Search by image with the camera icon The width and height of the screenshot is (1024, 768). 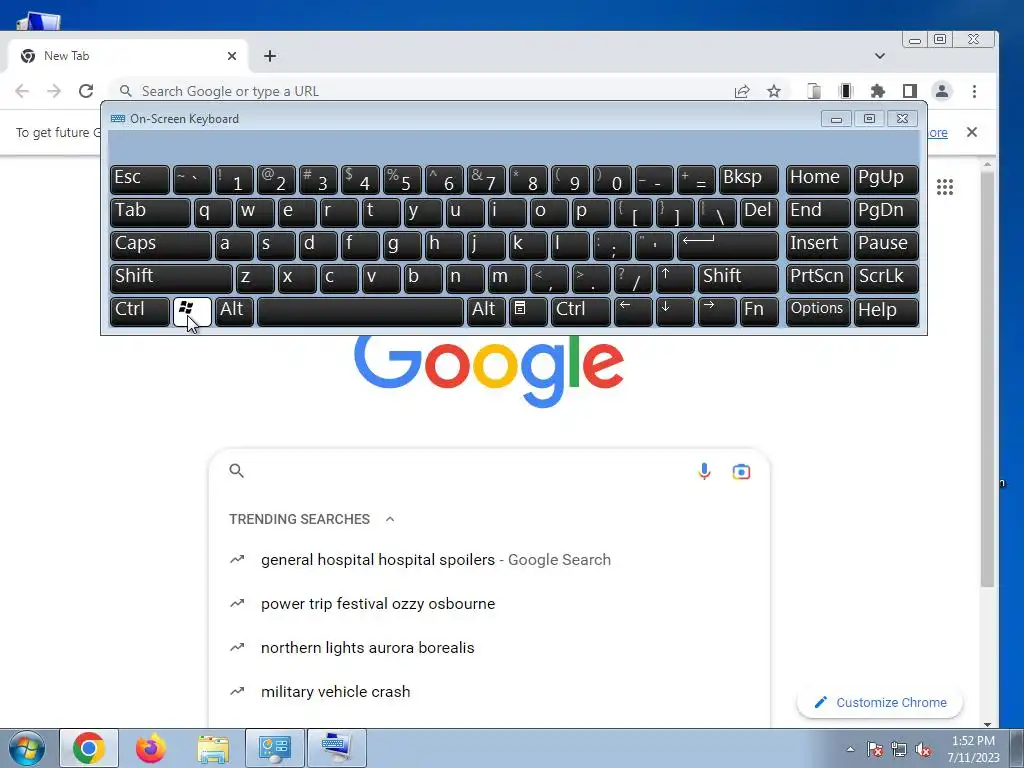click(741, 472)
